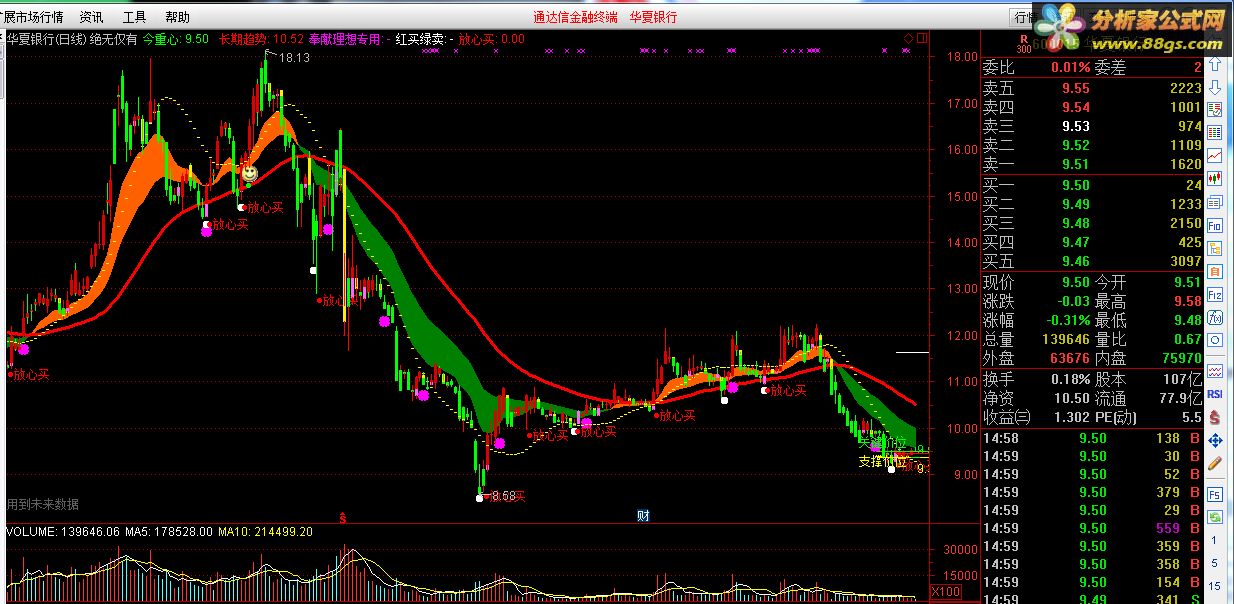Click the green refresh icon
Viewport: 1234px width, 604px height.
tap(1215, 517)
